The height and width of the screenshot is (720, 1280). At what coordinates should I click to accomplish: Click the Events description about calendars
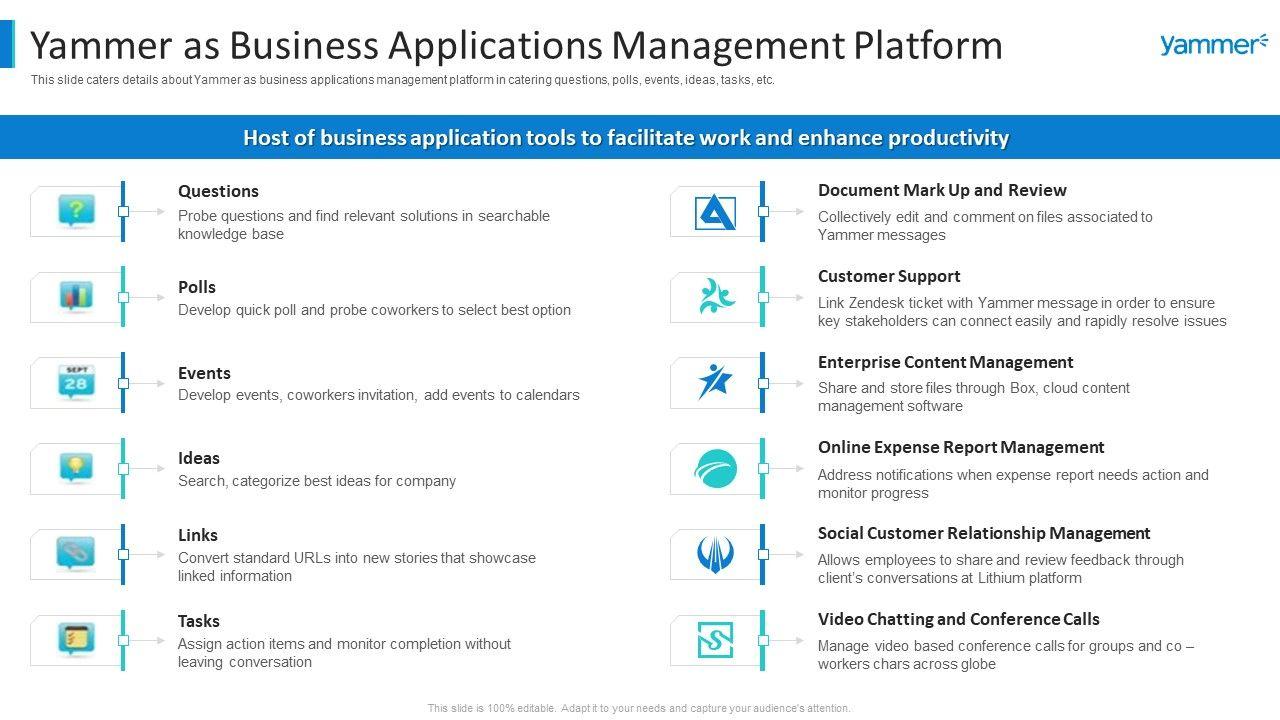tap(379, 395)
